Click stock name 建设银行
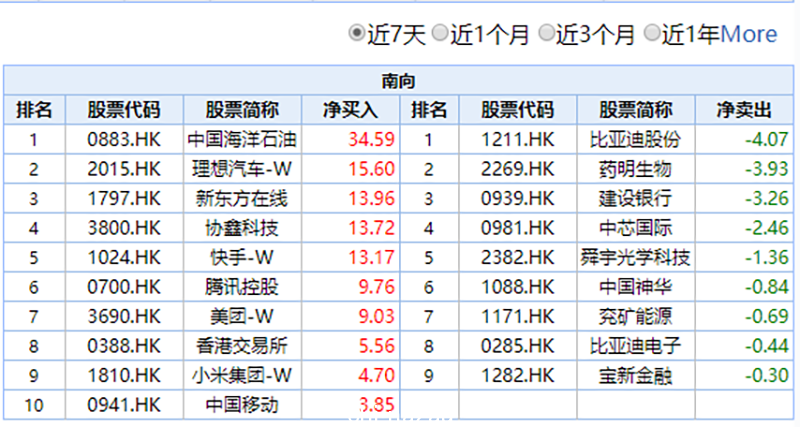The image size is (800, 427). pos(635,198)
